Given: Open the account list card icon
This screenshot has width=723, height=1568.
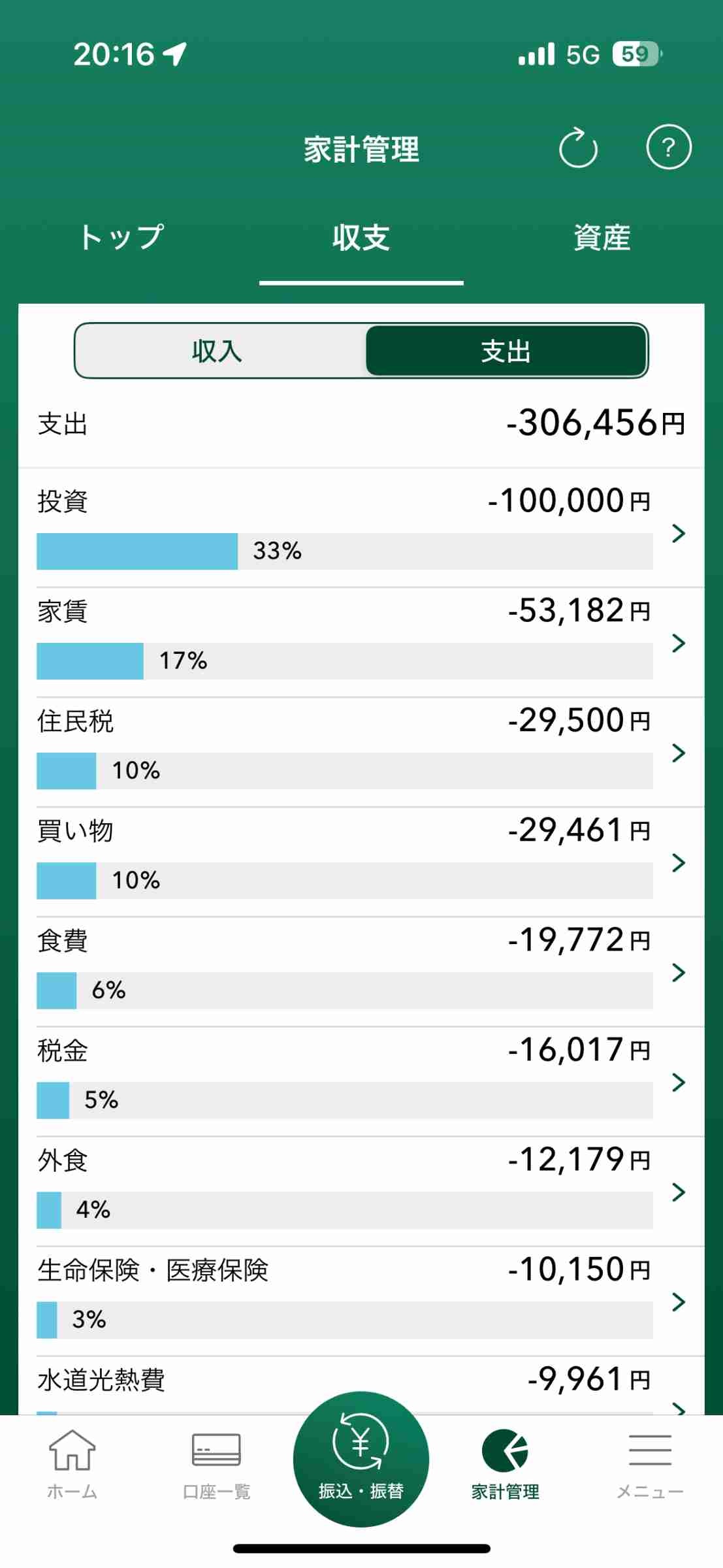Looking at the screenshot, I should pyautogui.click(x=216, y=1461).
